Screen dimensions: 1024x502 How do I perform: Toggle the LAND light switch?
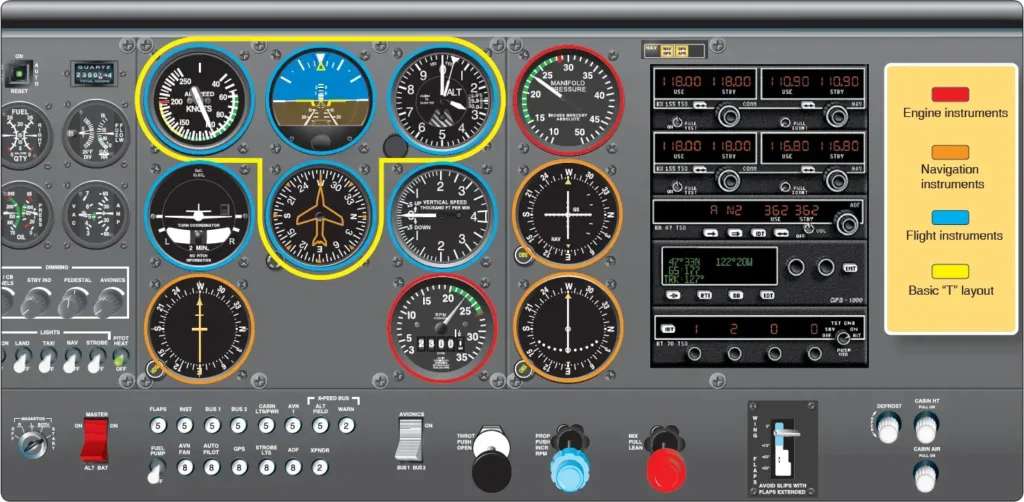[x=24, y=360]
